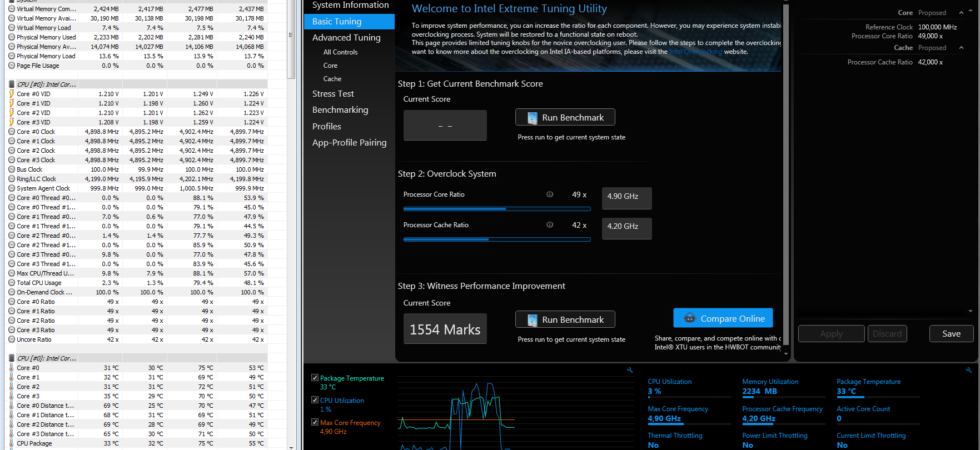Click the icon beside Max CPU/Thread U... row
The height and width of the screenshot is (450, 980).
tap(11, 273)
